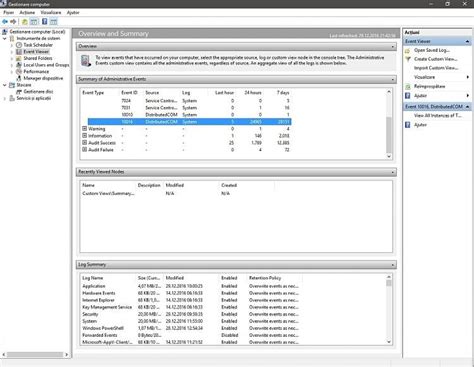Click the console tree horizontal scrollbar
Image resolution: width=474 pixels, height=367 pixels.
click(x=35, y=355)
